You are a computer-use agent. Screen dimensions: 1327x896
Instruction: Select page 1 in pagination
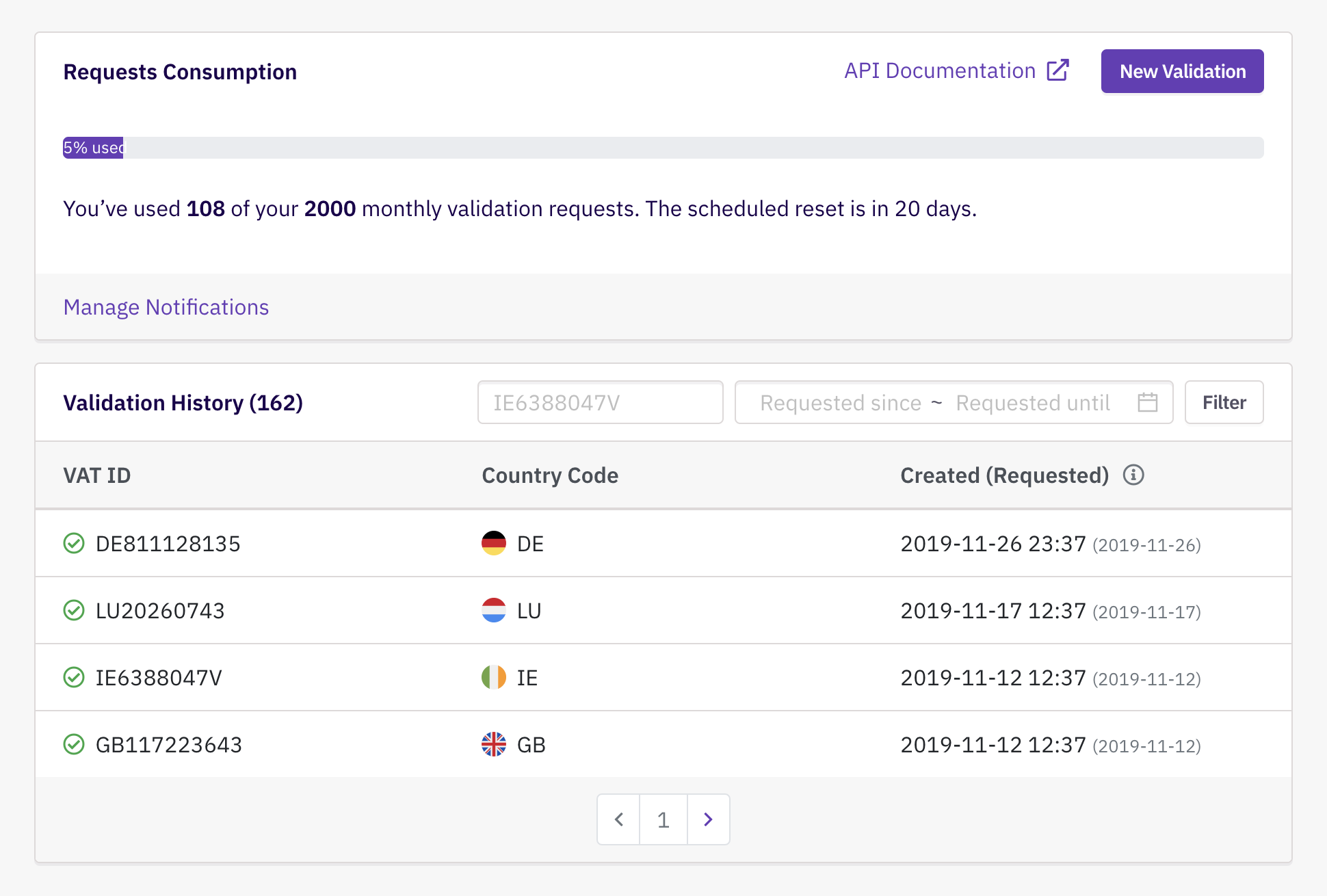point(663,819)
